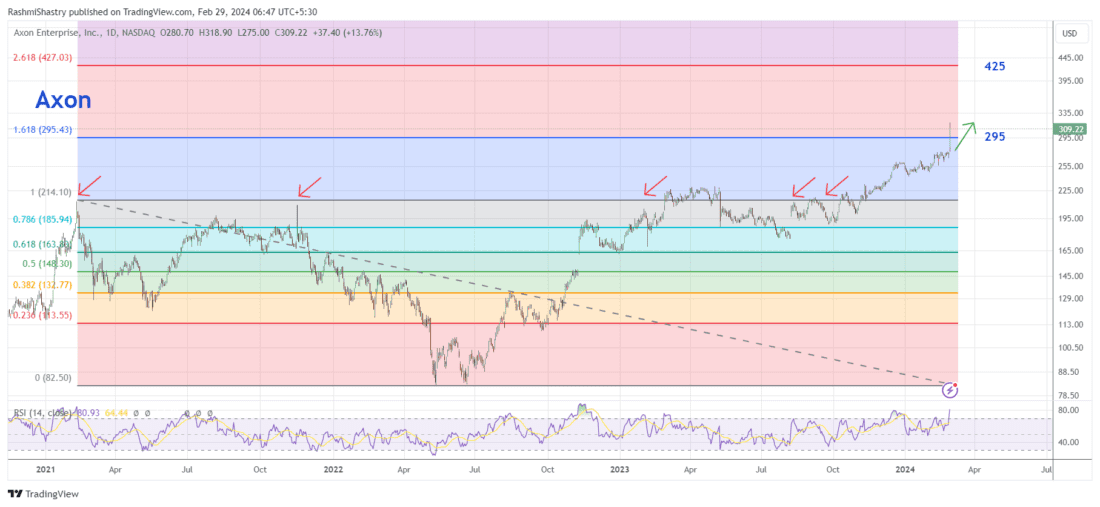Click the first red arrow at 214.10 level
Viewport: 1100px width, 507px height.
tap(88, 185)
